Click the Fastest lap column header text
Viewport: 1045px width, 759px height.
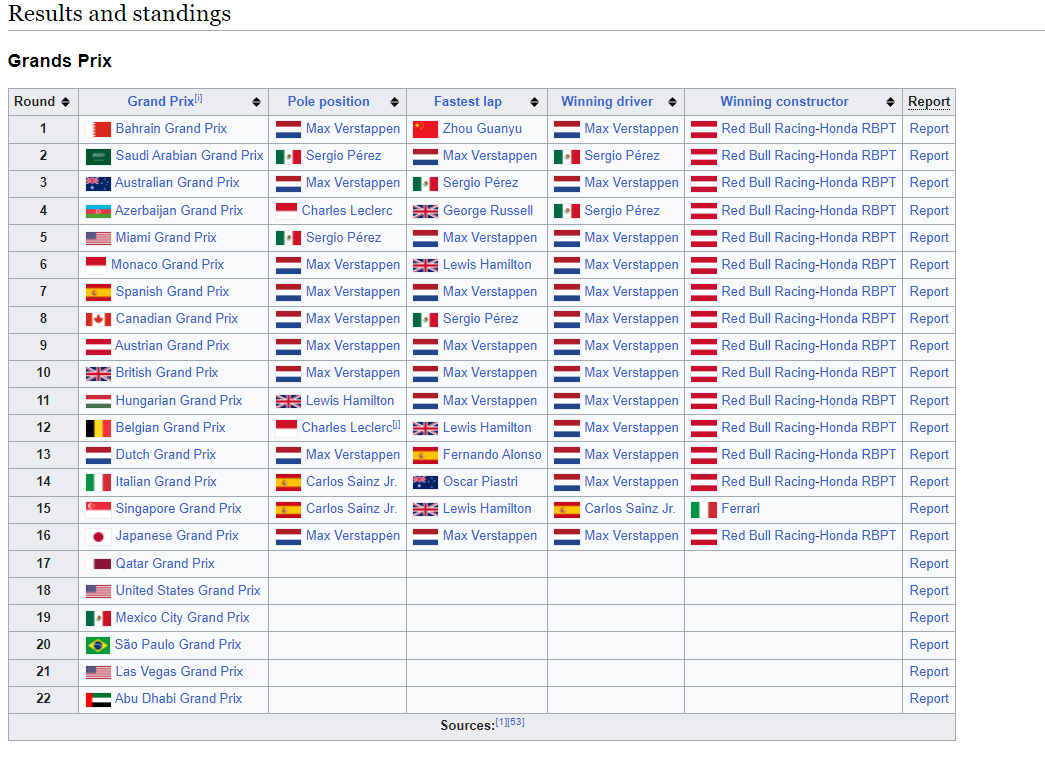coord(468,101)
